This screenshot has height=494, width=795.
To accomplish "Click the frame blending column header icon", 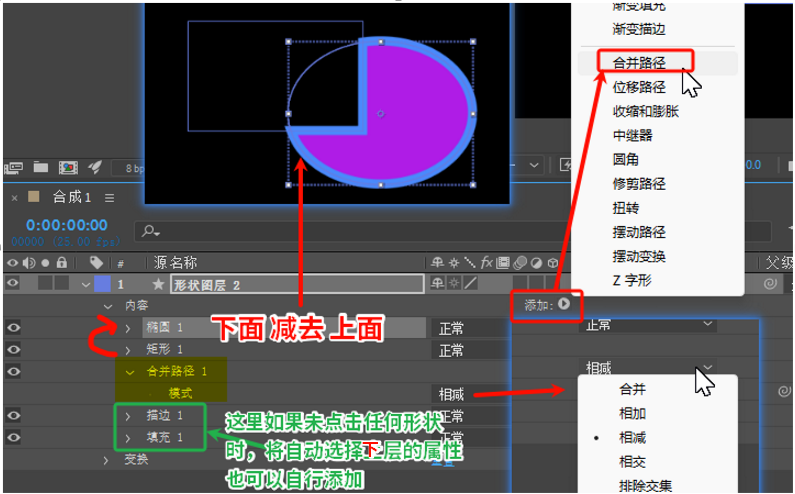I will [503, 262].
